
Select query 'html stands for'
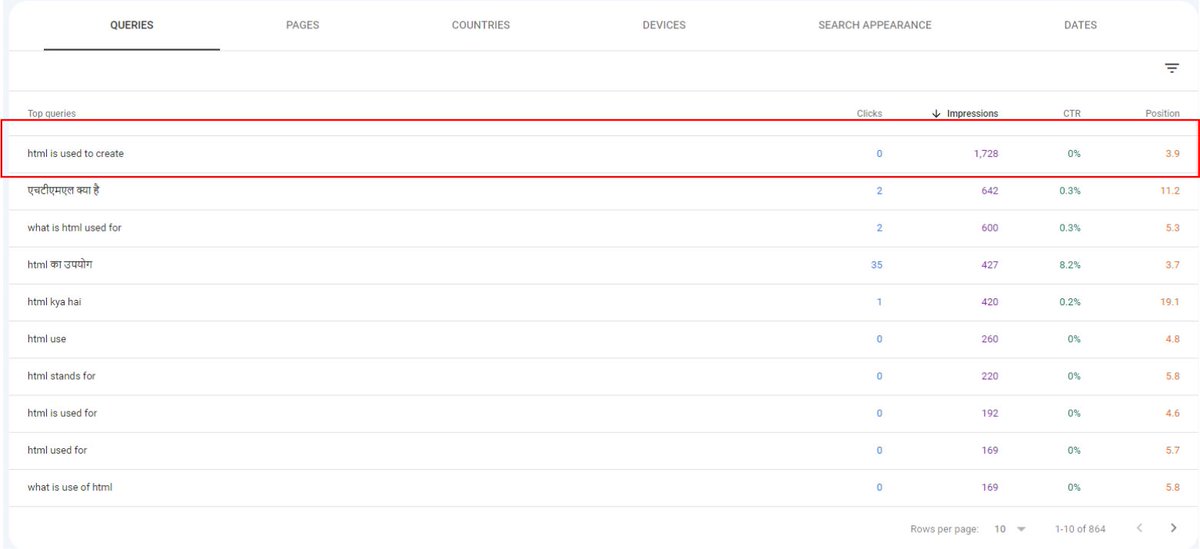click(x=62, y=376)
